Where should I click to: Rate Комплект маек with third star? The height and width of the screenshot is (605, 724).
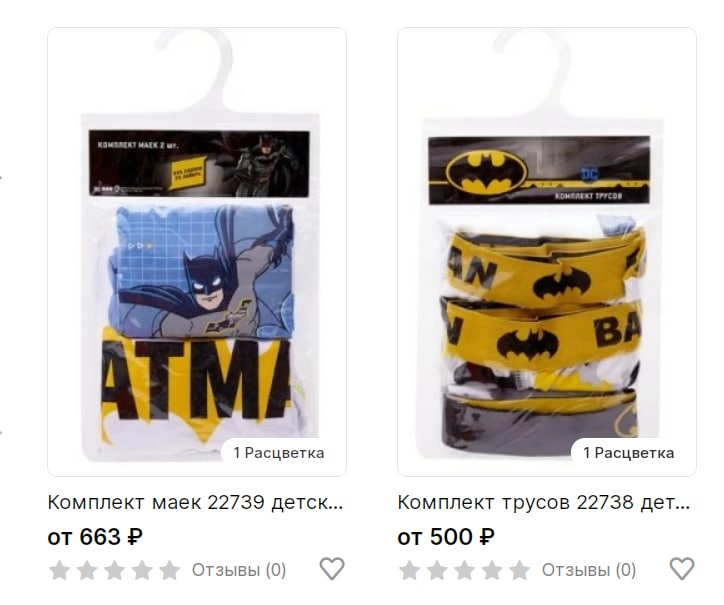114,570
